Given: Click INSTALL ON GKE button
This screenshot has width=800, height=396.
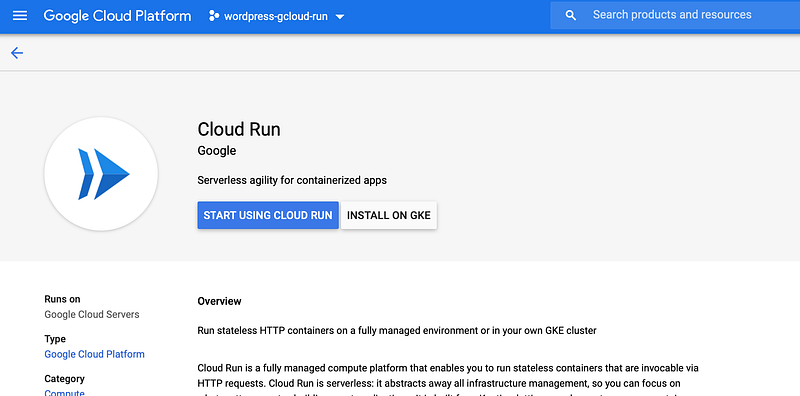Looking at the screenshot, I should point(389,215).
